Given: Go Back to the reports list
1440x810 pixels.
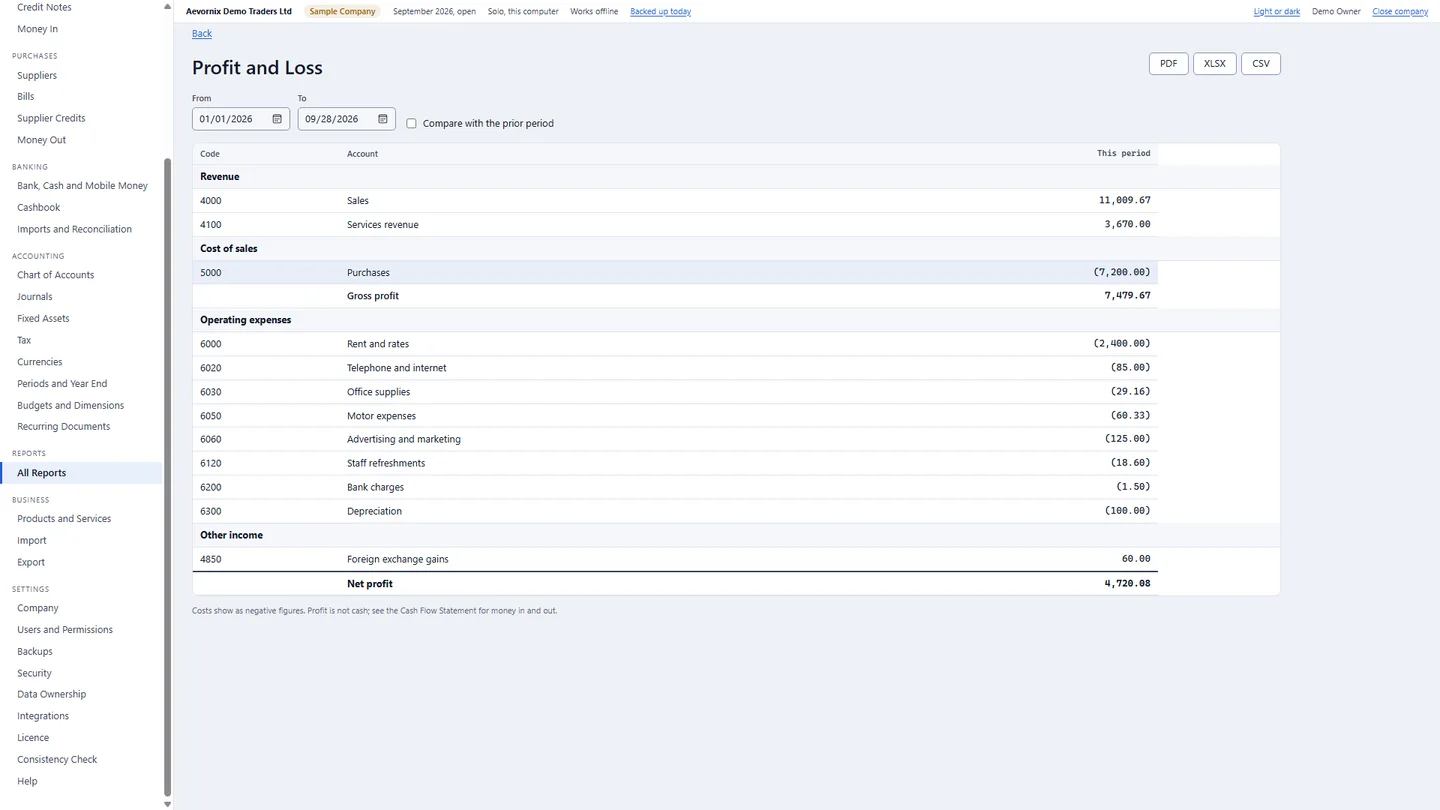Looking at the screenshot, I should 202,34.
